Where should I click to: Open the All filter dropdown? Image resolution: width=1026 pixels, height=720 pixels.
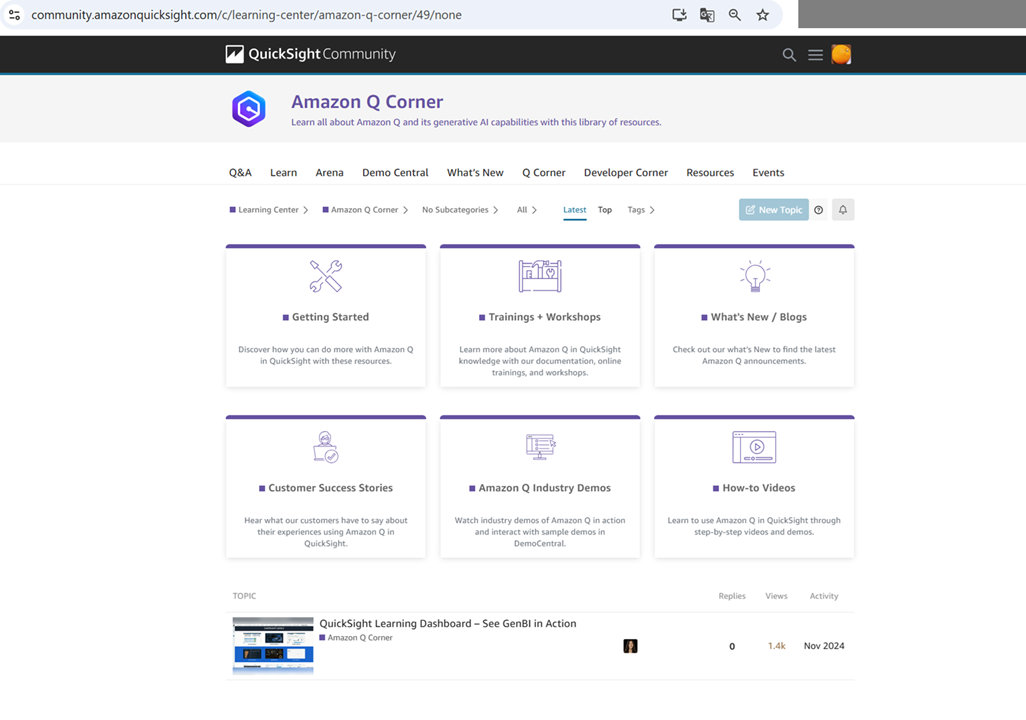pyautogui.click(x=527, y=209)
